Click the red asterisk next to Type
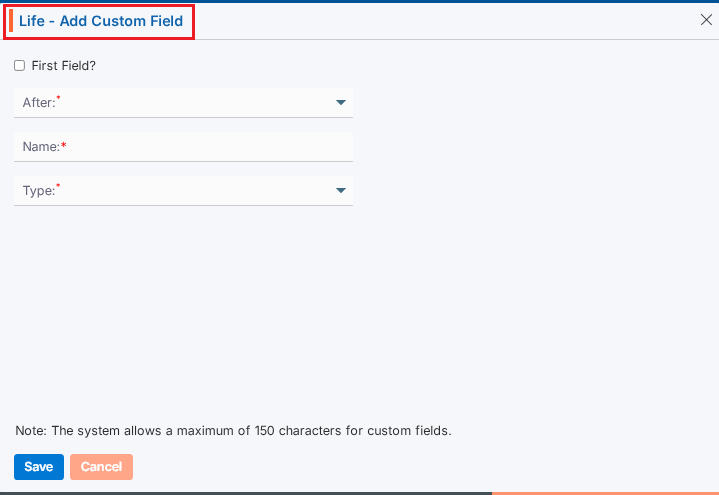This screenshot has width=719, height=495. tap(58, 186)
